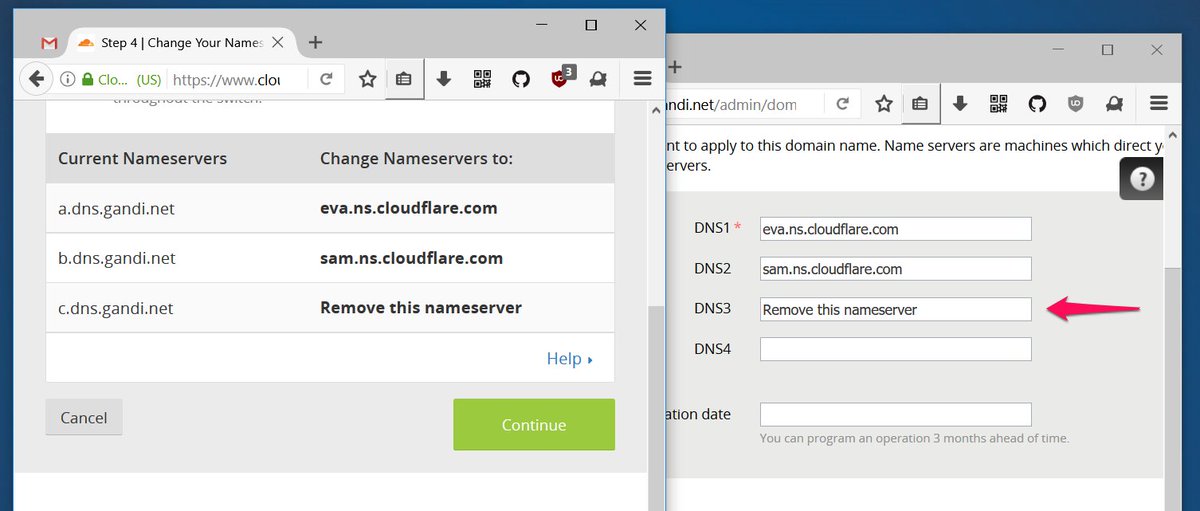Go back in the Cloudflare window
The image size is (1200, 511).
(x=35, y=79)
